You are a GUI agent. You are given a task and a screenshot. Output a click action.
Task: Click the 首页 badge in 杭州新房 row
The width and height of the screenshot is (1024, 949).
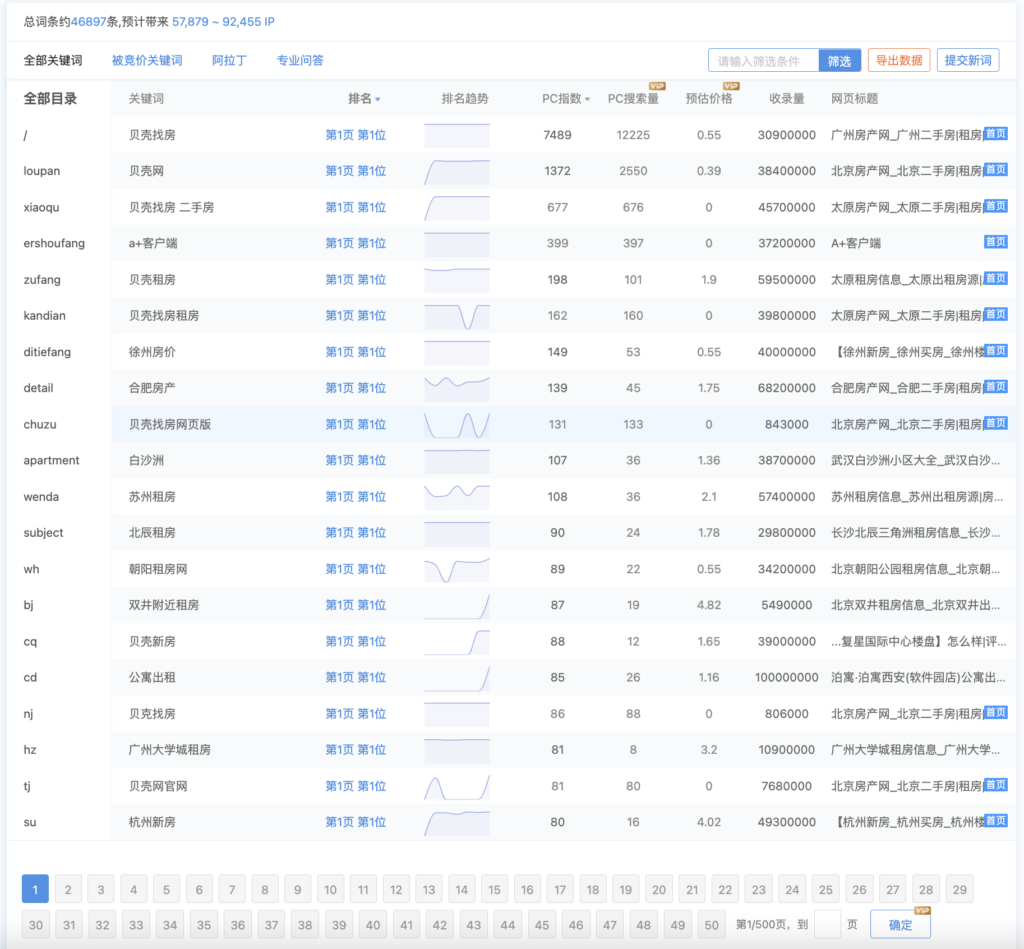tap(995, 821)
